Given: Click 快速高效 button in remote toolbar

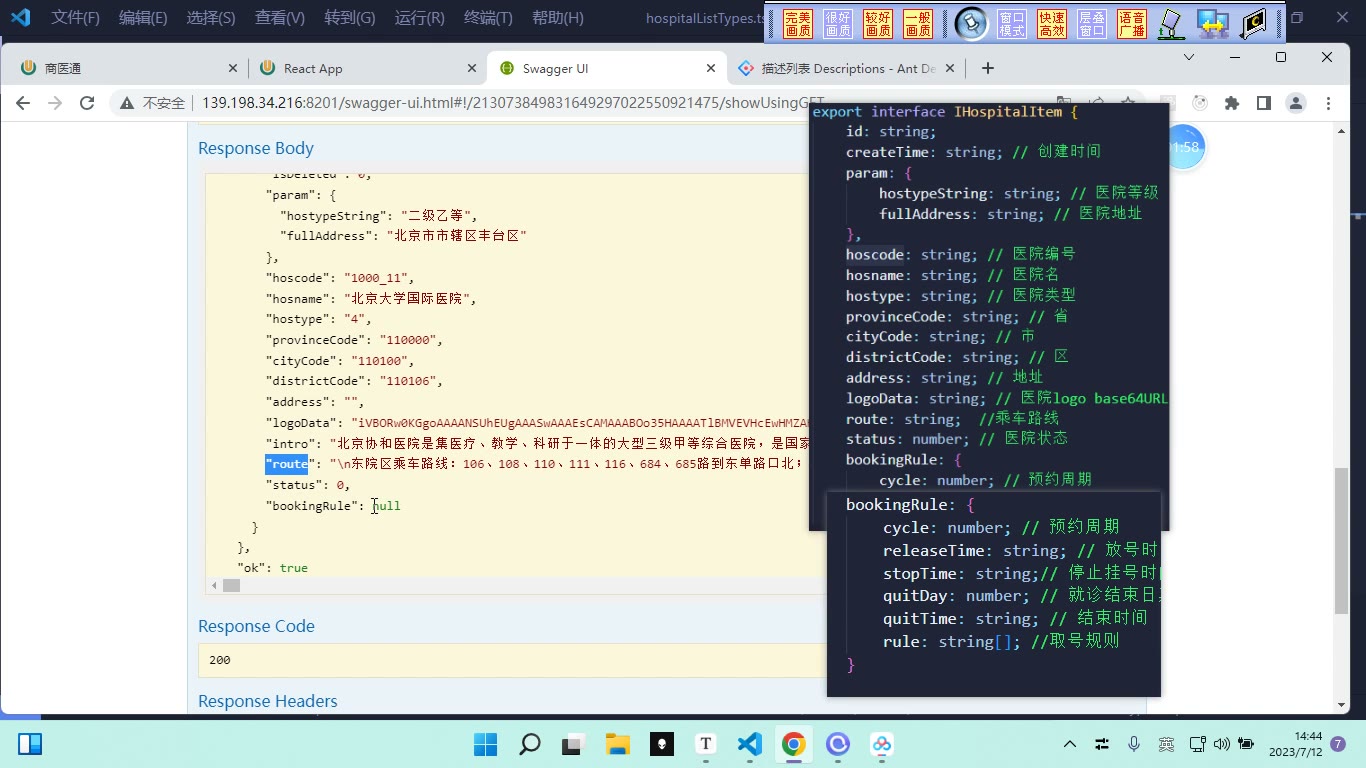Looking at the screenshot, I should tap(1052, 24).
